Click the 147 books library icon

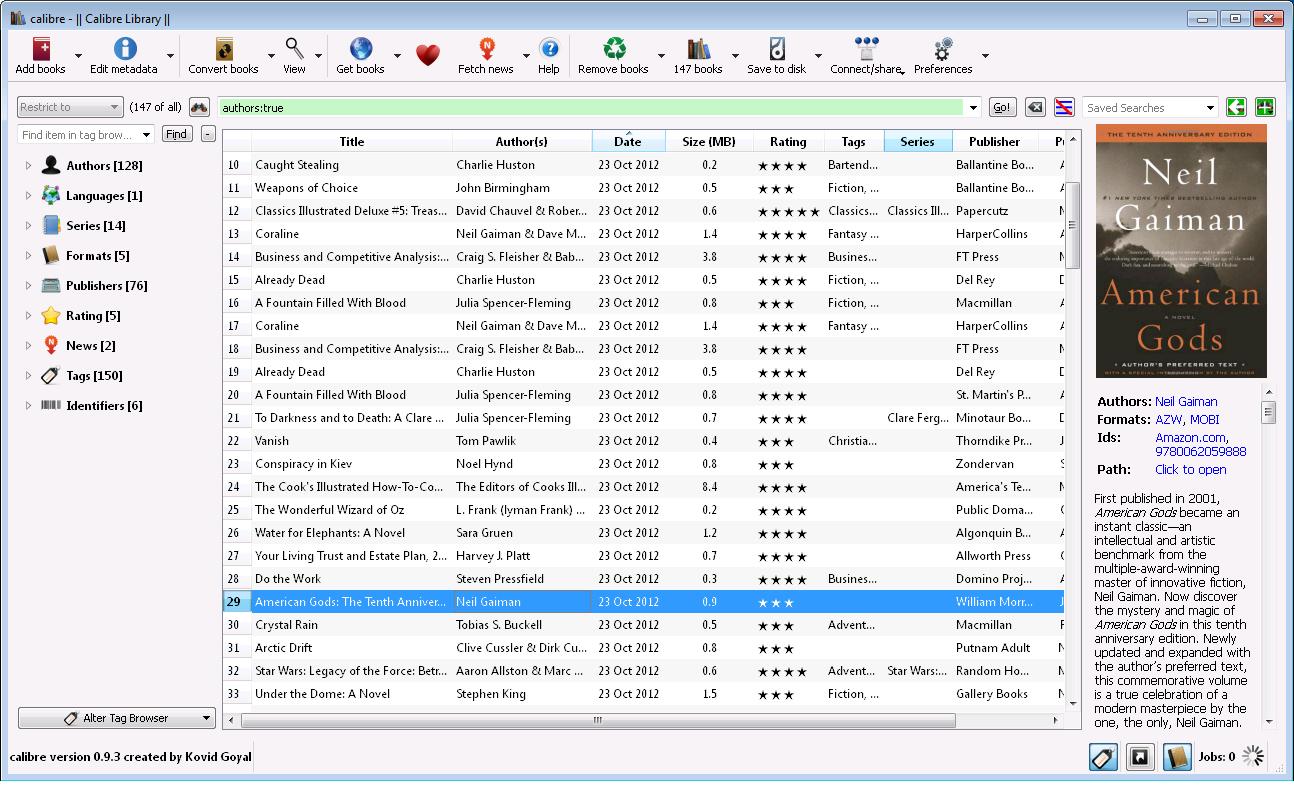coord(698,49)
